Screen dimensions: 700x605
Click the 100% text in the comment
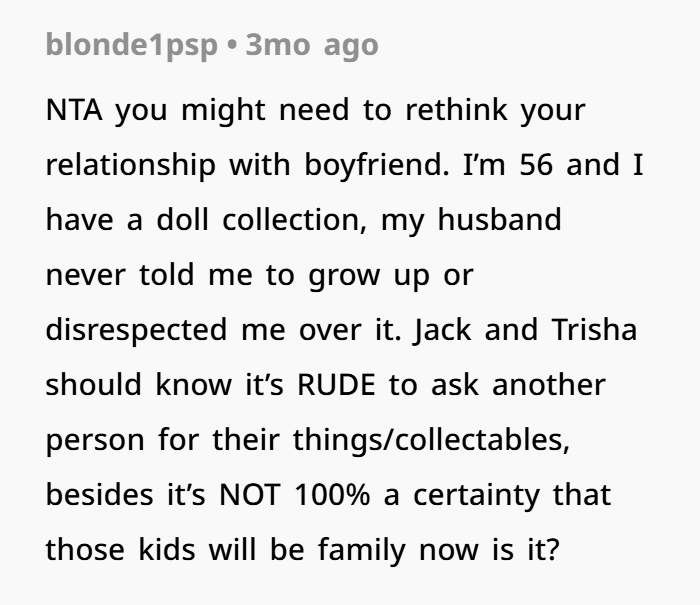point(333,495)
